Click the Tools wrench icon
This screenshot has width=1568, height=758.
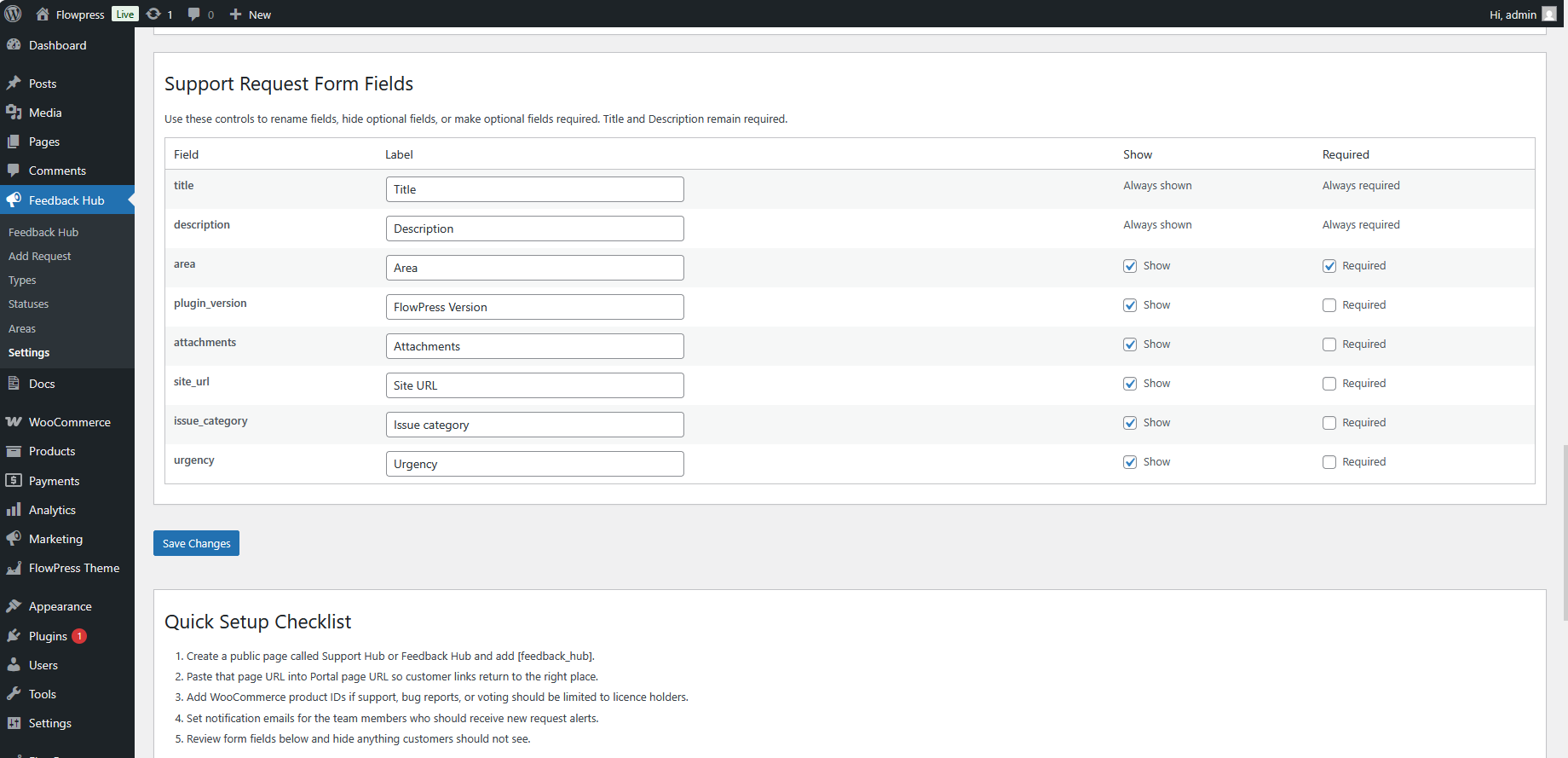pyautogui.click(x=14, y=694)
